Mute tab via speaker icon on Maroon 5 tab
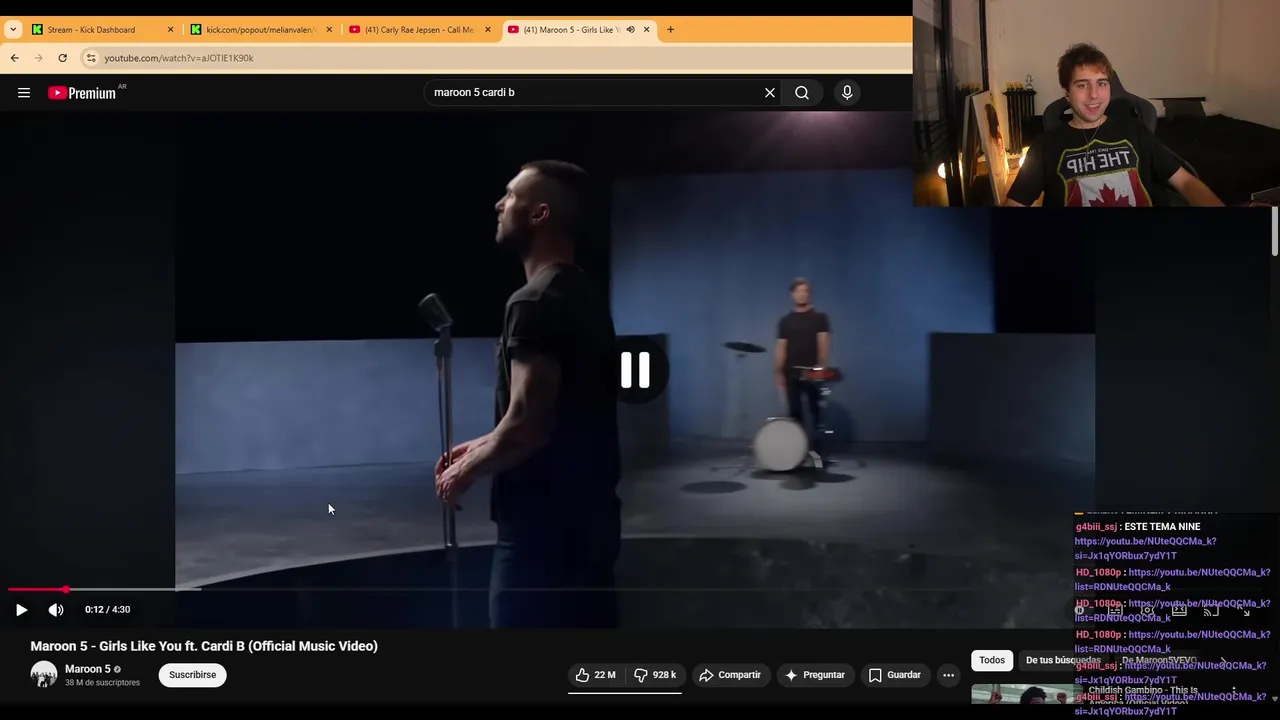Viewport: 1280px width, 720px height. pos(630,30)
